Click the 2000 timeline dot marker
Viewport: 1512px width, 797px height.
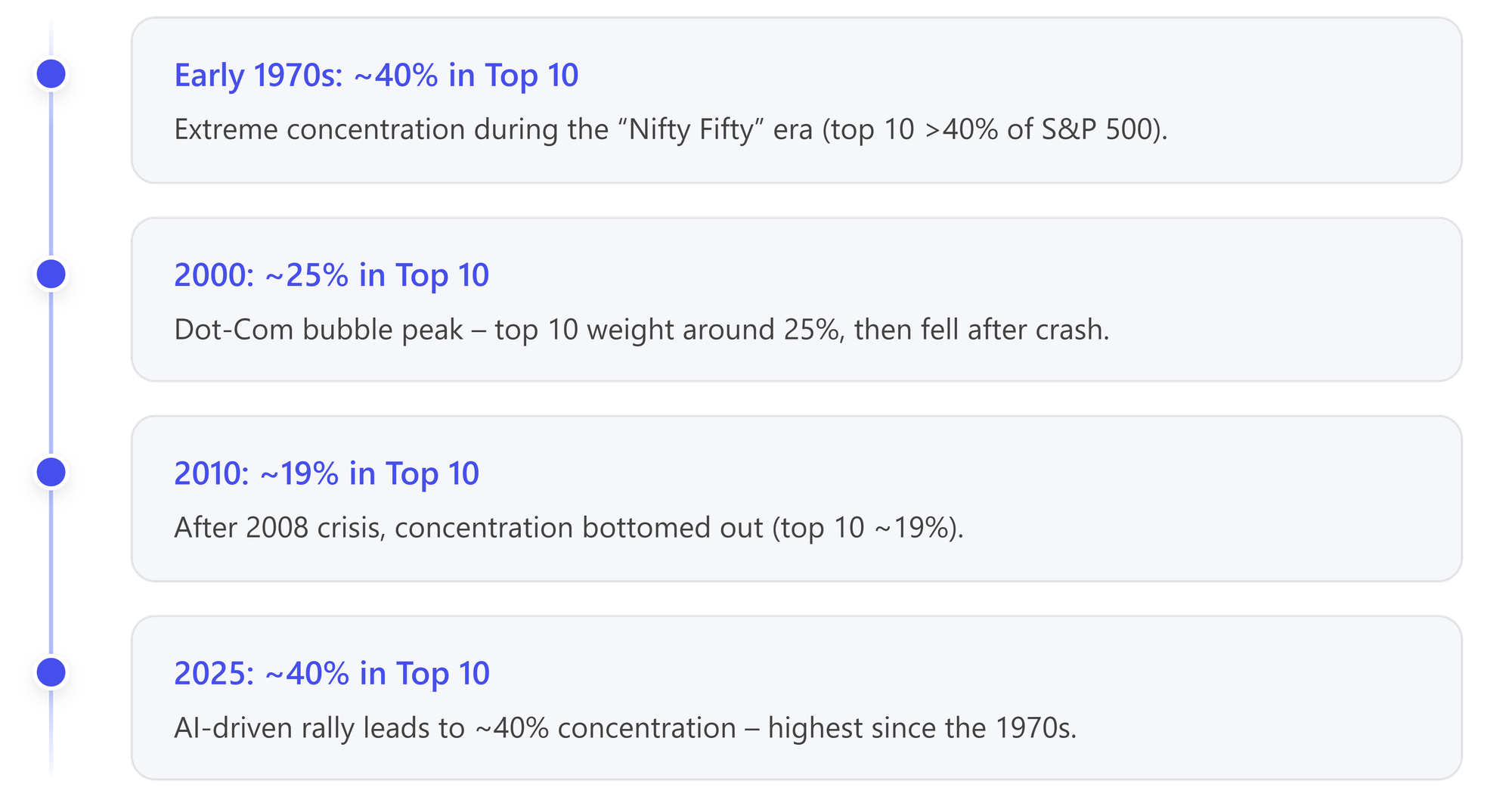pos(51,274)
